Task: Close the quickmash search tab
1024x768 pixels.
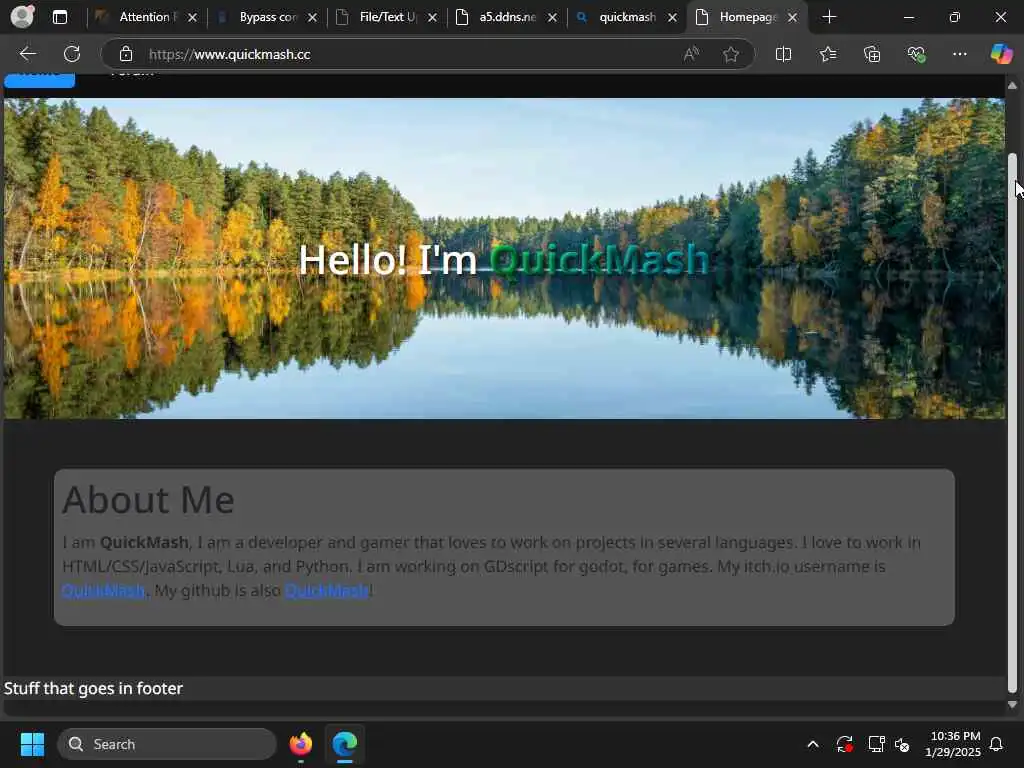Action: coord(672,18)
